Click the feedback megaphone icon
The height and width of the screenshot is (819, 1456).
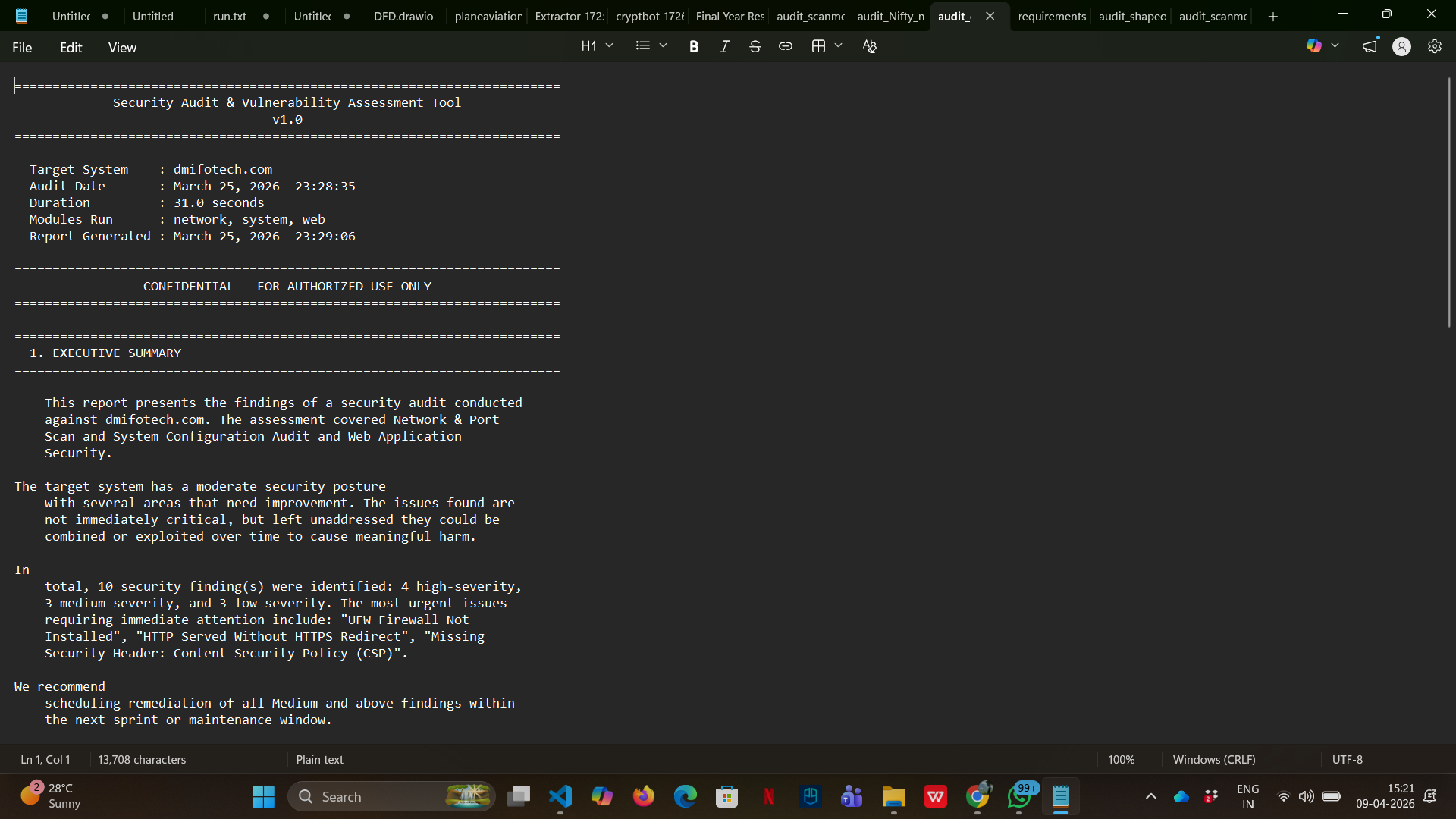click(x=1370, y=47)
